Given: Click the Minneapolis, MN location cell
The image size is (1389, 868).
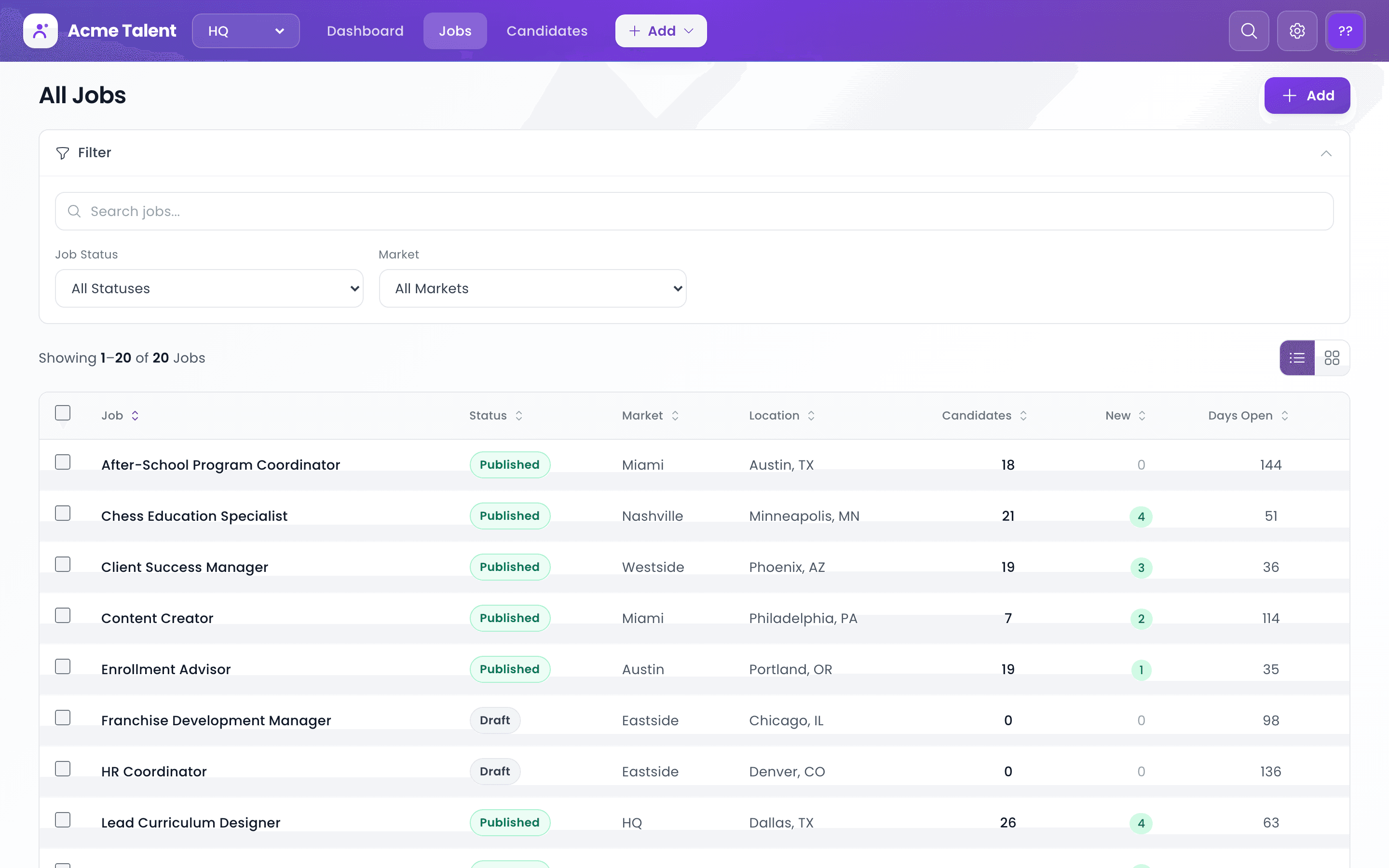Looking at the screenshot, I should [x=804, y=516].
